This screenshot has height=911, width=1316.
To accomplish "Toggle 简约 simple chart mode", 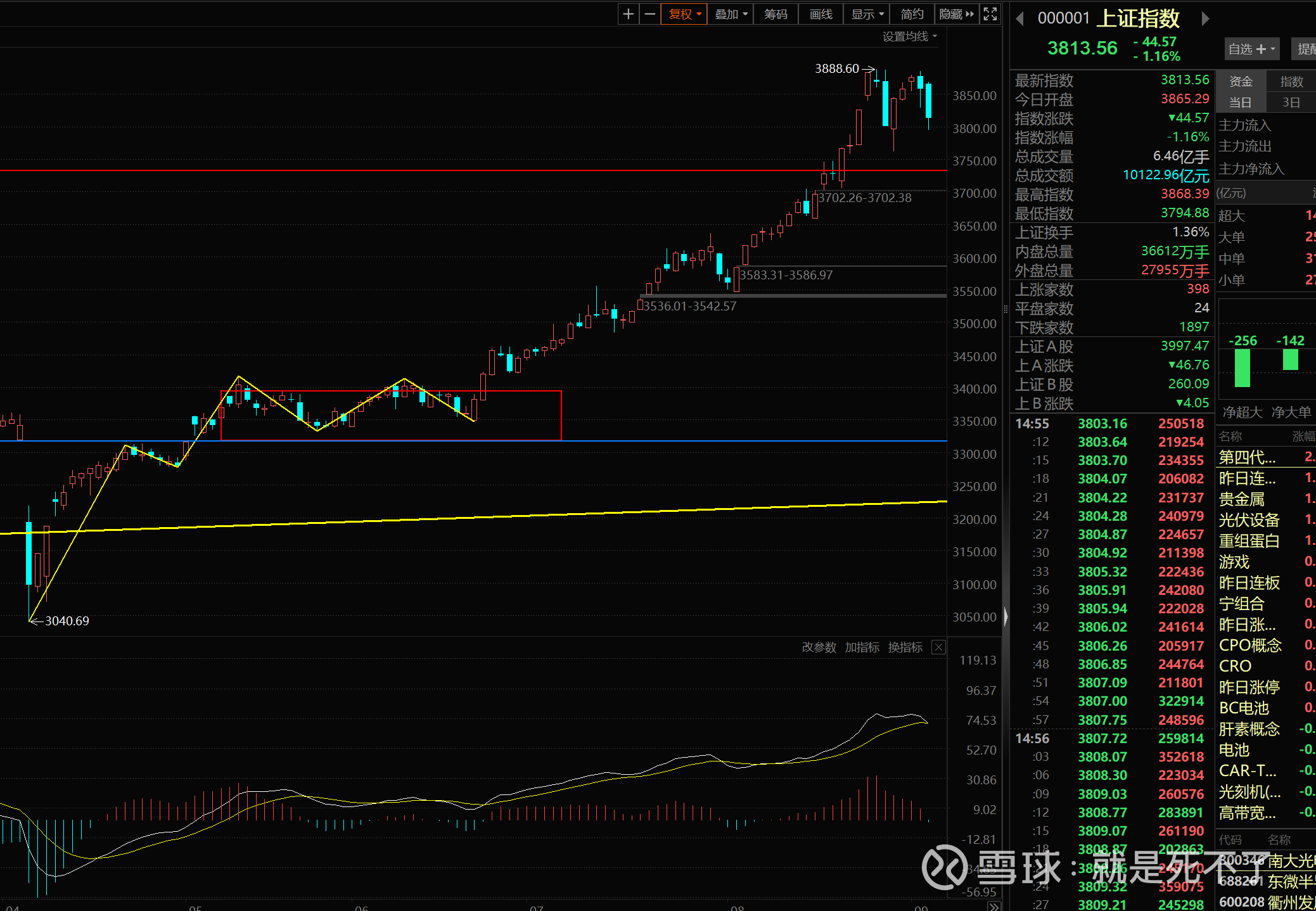I will coord(912,14).
